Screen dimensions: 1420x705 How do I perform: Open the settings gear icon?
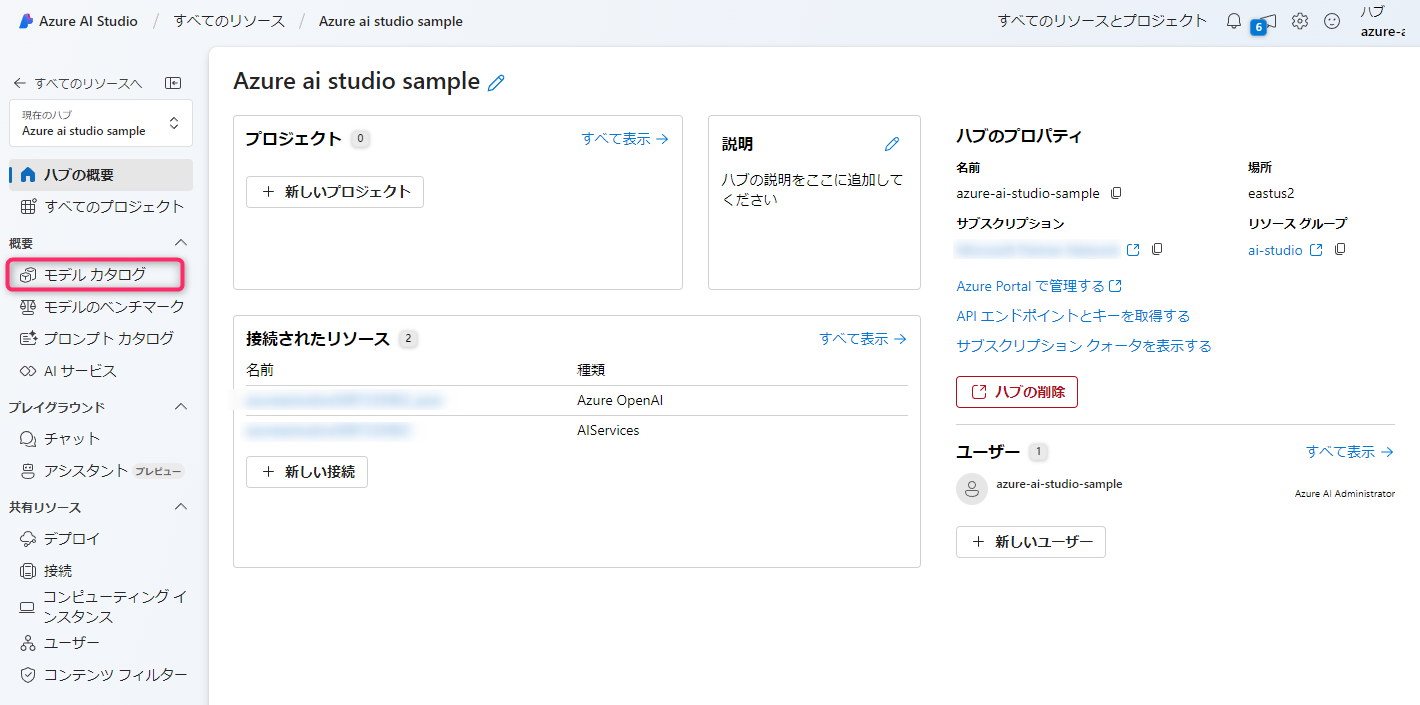tap(1299, 21)
